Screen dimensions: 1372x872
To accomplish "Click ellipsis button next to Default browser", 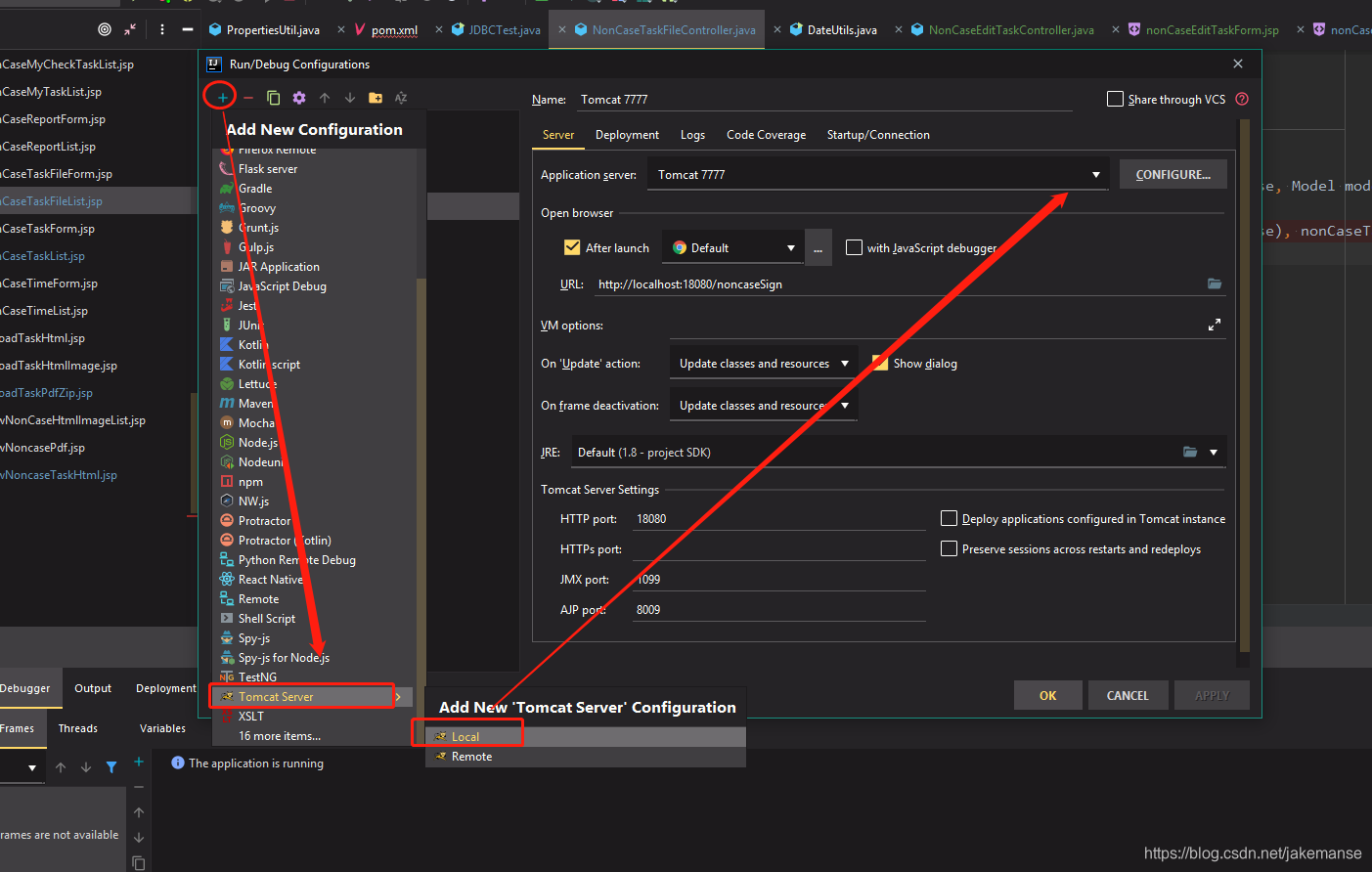I will [818, 248].
